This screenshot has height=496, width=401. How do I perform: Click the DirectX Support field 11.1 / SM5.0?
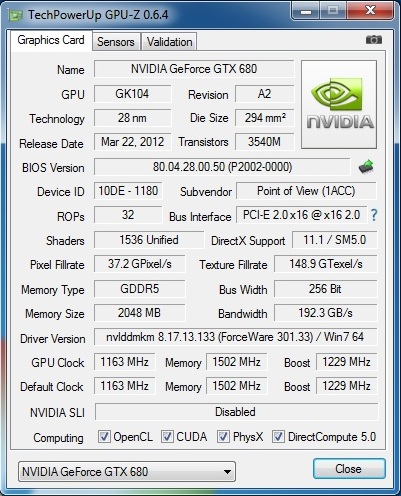334,240
